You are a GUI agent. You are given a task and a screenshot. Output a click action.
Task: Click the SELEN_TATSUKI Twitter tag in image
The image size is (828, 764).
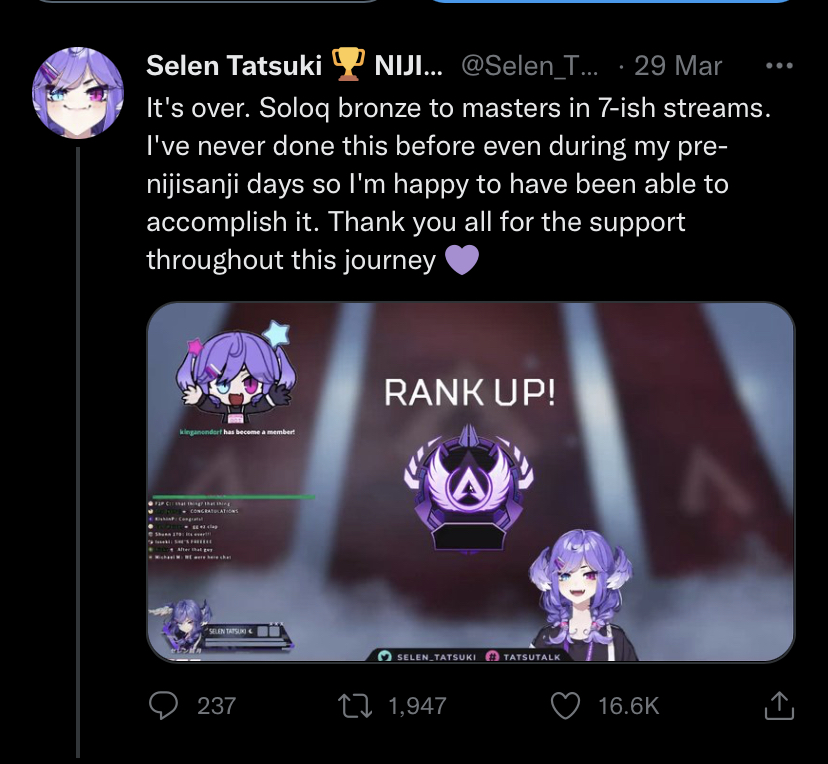click(x=427, y=656)
